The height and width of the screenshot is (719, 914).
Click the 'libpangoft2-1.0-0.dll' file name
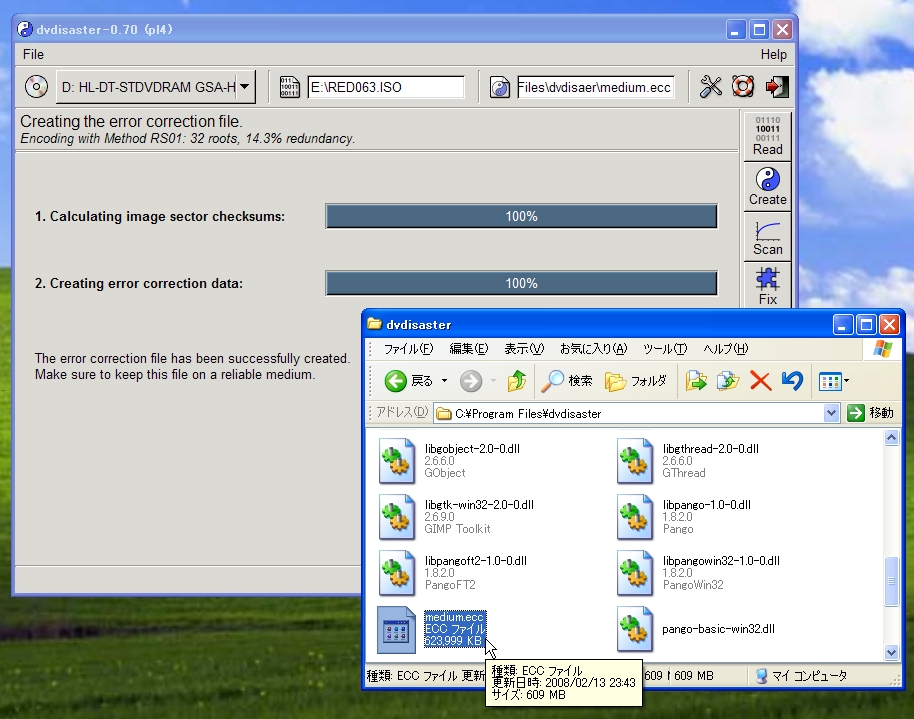pos(476,560)
